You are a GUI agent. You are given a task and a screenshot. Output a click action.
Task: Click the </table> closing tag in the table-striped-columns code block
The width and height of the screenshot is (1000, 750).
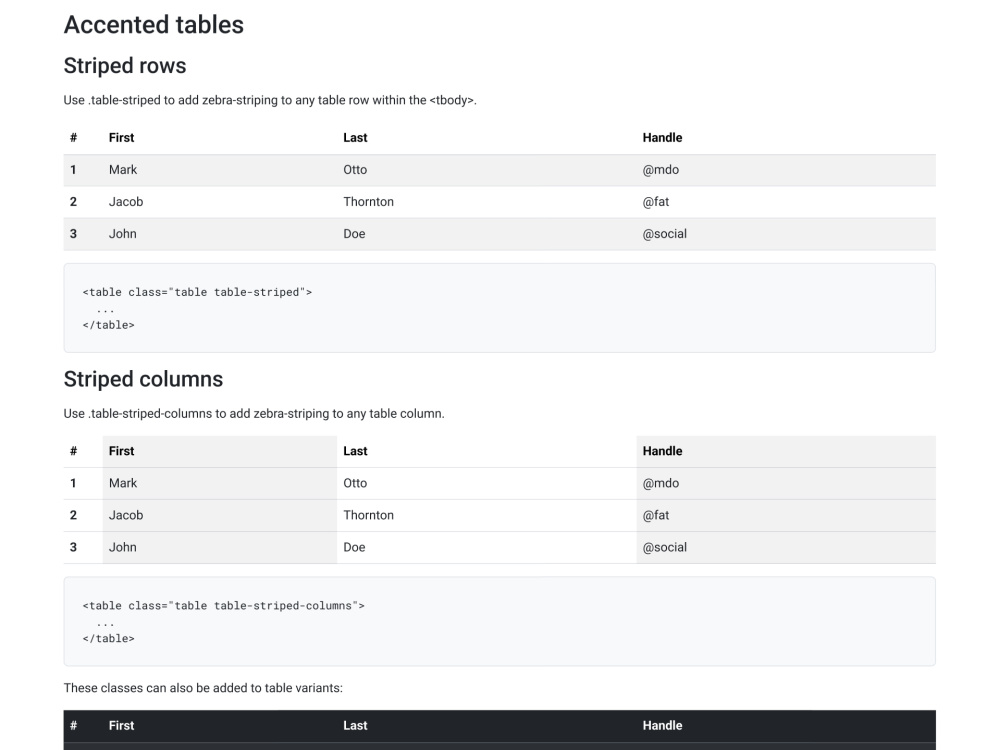pos(108,638)
